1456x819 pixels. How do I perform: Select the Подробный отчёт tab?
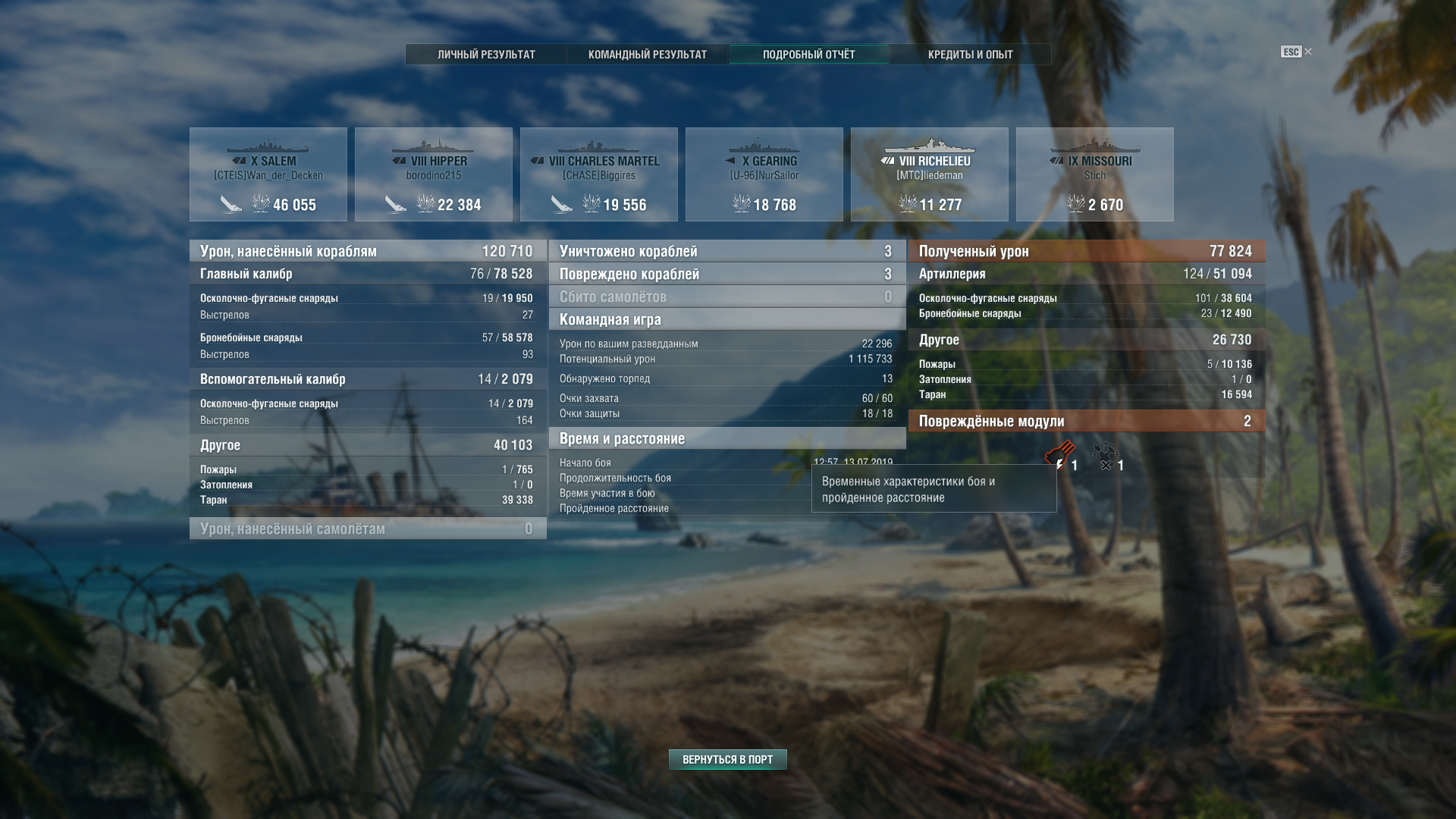click(x=808, y=55)
